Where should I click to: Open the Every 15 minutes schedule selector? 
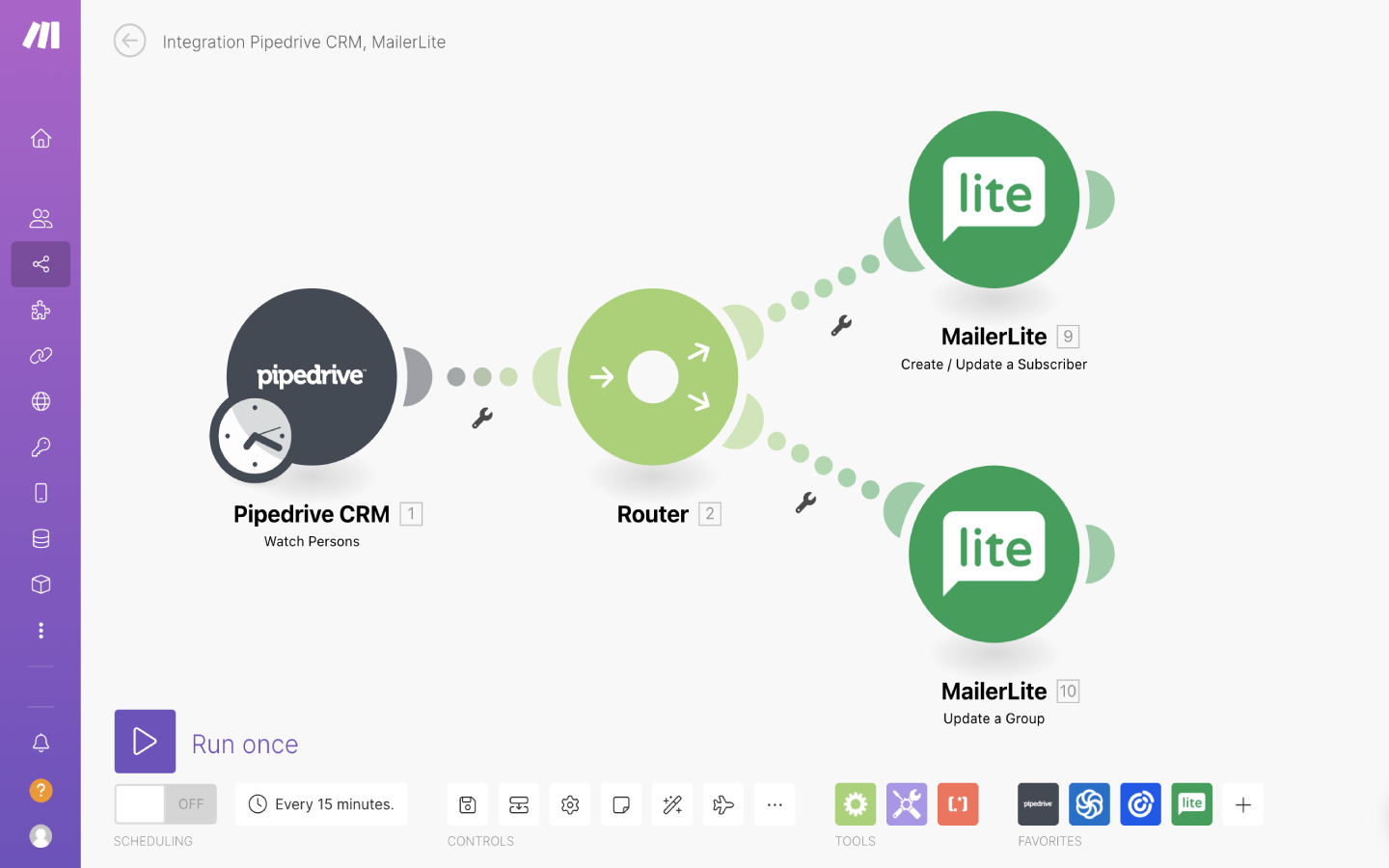pyautogui.click(x=321, y=803)
